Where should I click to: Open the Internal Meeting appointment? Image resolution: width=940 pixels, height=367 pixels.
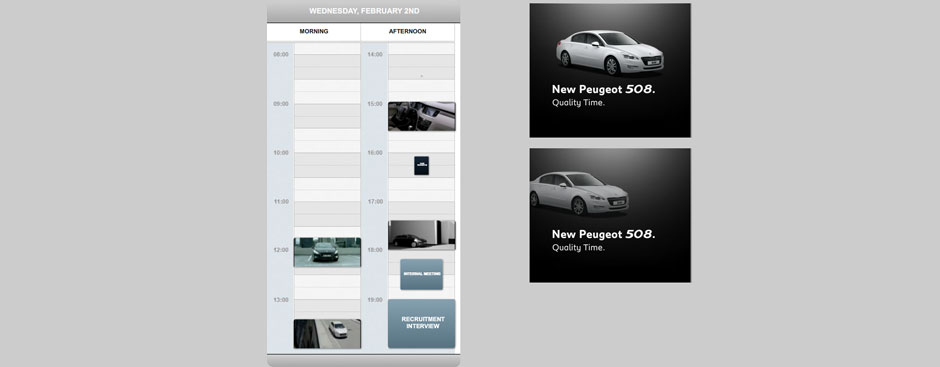point(421,274)
